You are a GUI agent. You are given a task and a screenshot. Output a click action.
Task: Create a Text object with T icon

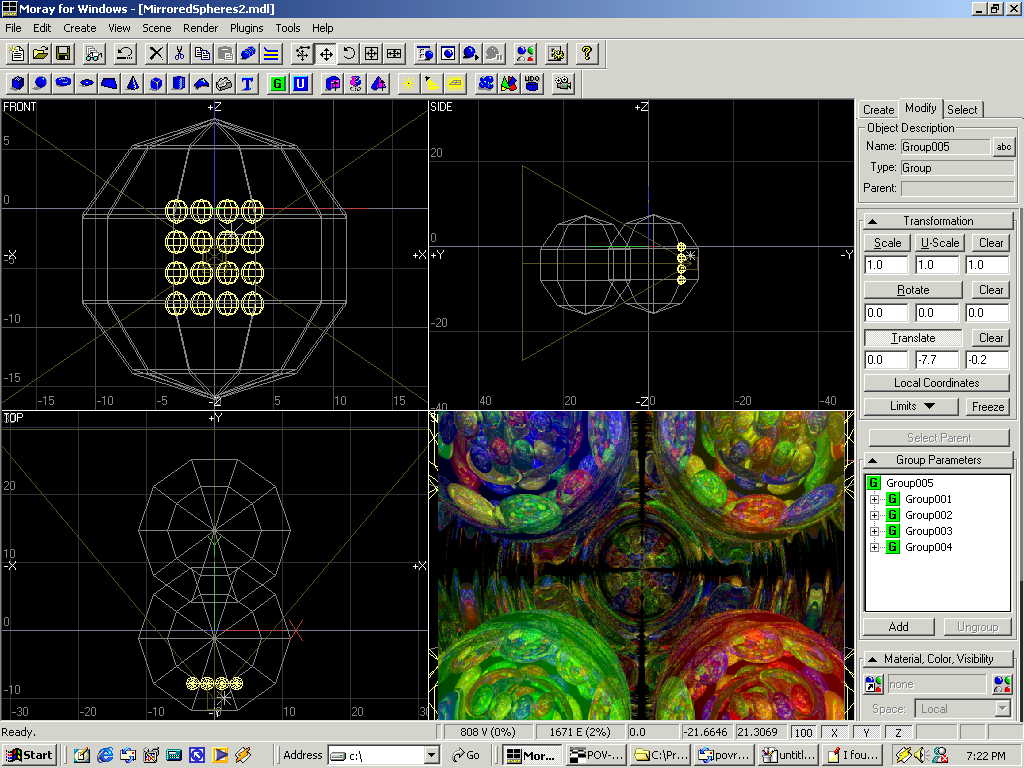coord(247,83)
